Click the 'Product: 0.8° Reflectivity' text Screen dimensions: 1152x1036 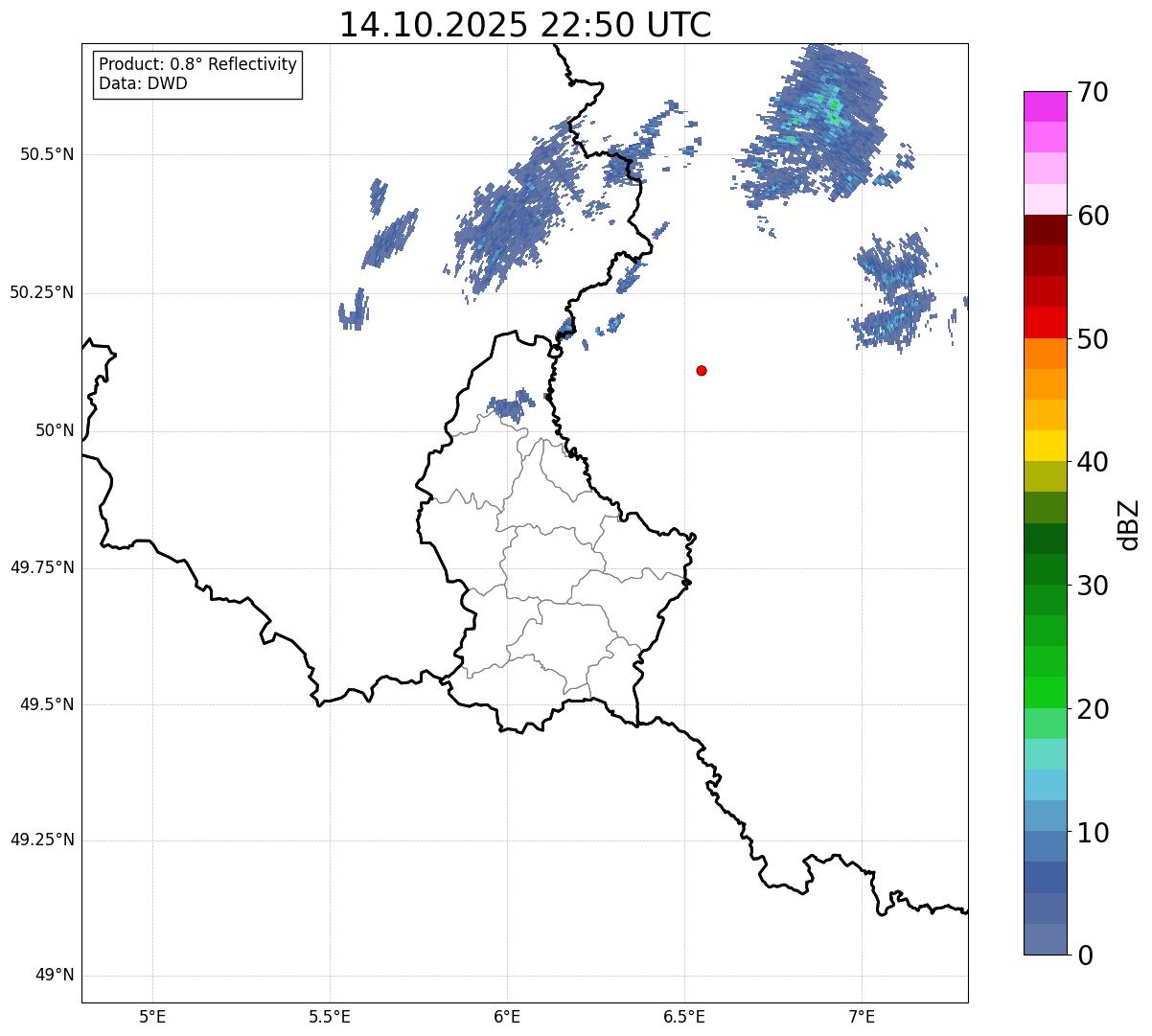click(198, 64)
